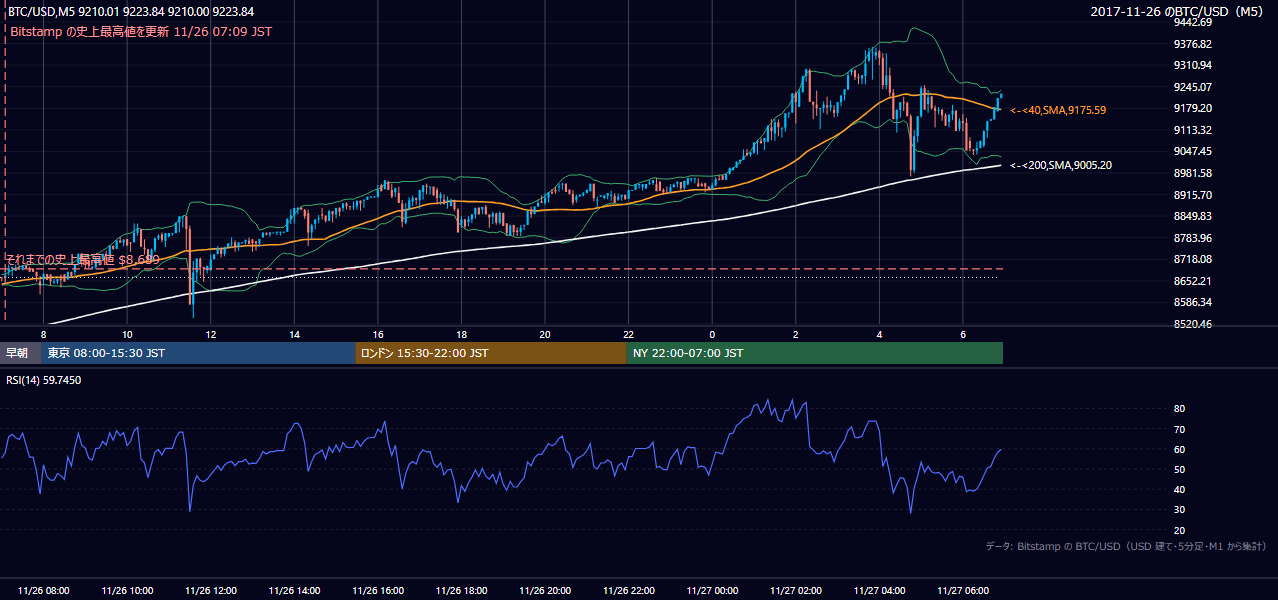Click the RSI(14) 59.7450 indicator label

44,380
